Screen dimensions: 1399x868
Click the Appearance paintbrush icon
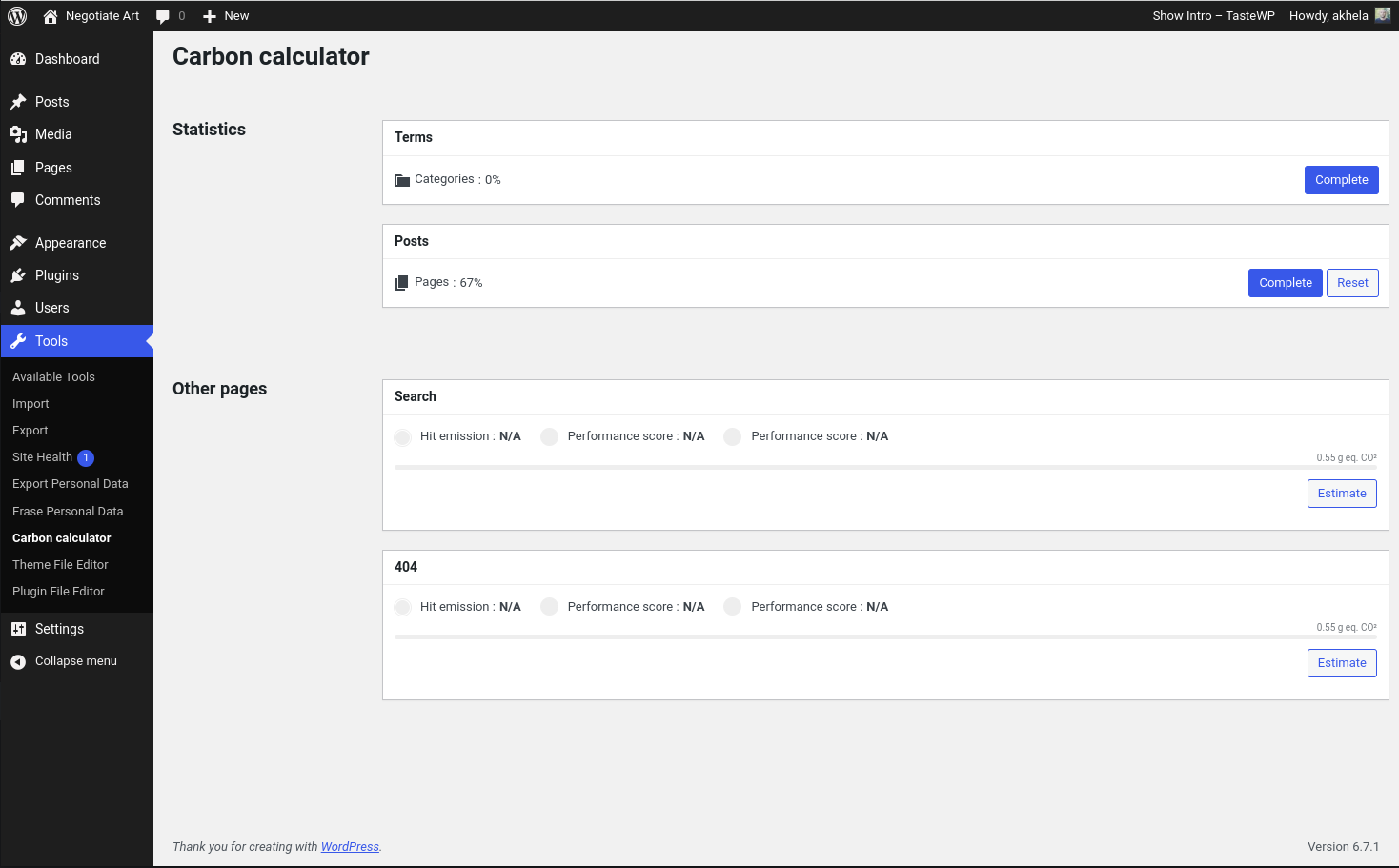pyautogui.click(x=18, y=243)
